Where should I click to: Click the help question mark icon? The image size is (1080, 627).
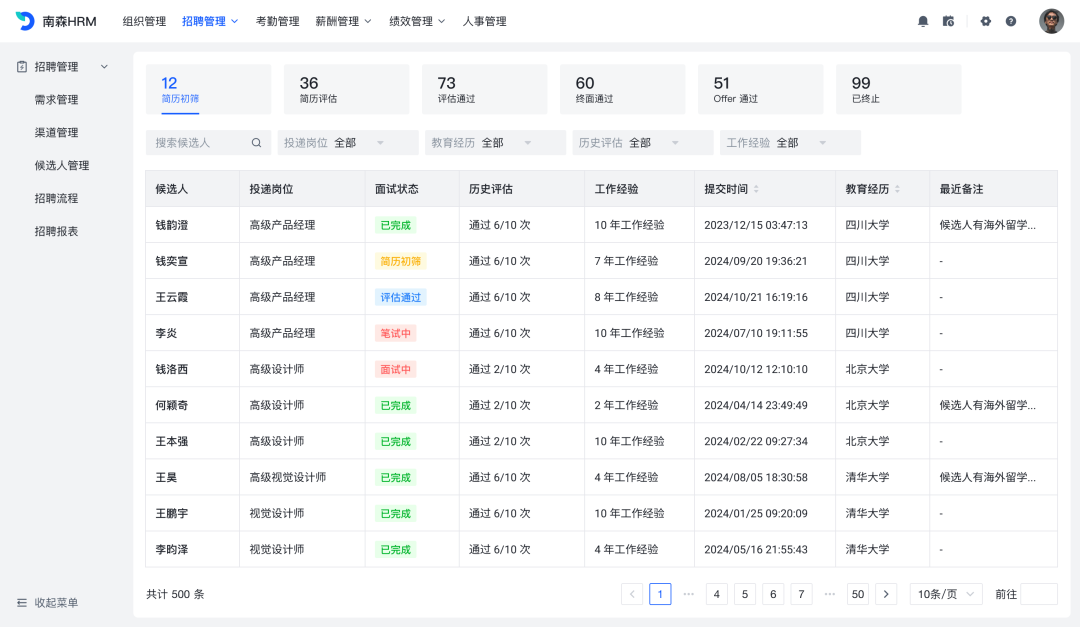click(1011, 21)
